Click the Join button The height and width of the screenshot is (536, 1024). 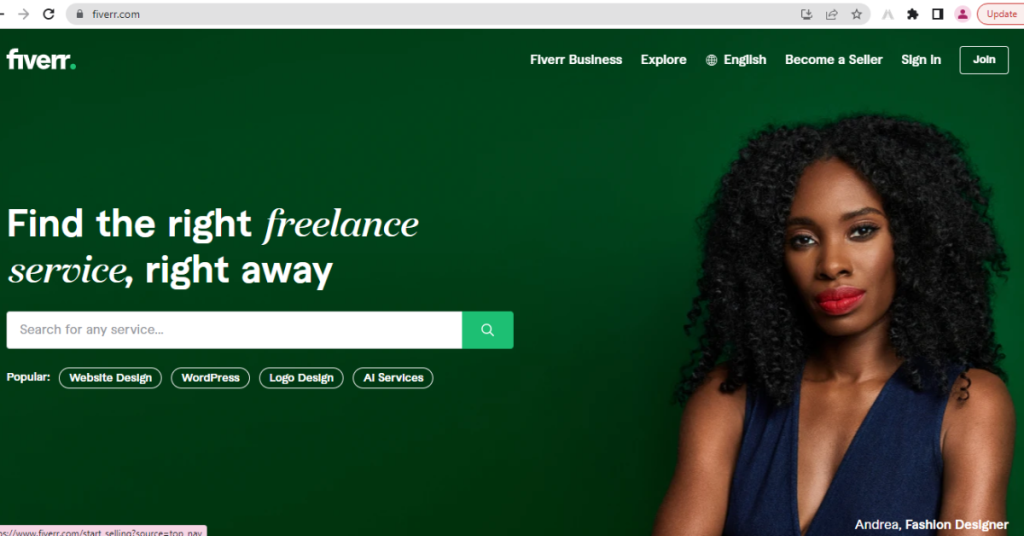[984, 59]
